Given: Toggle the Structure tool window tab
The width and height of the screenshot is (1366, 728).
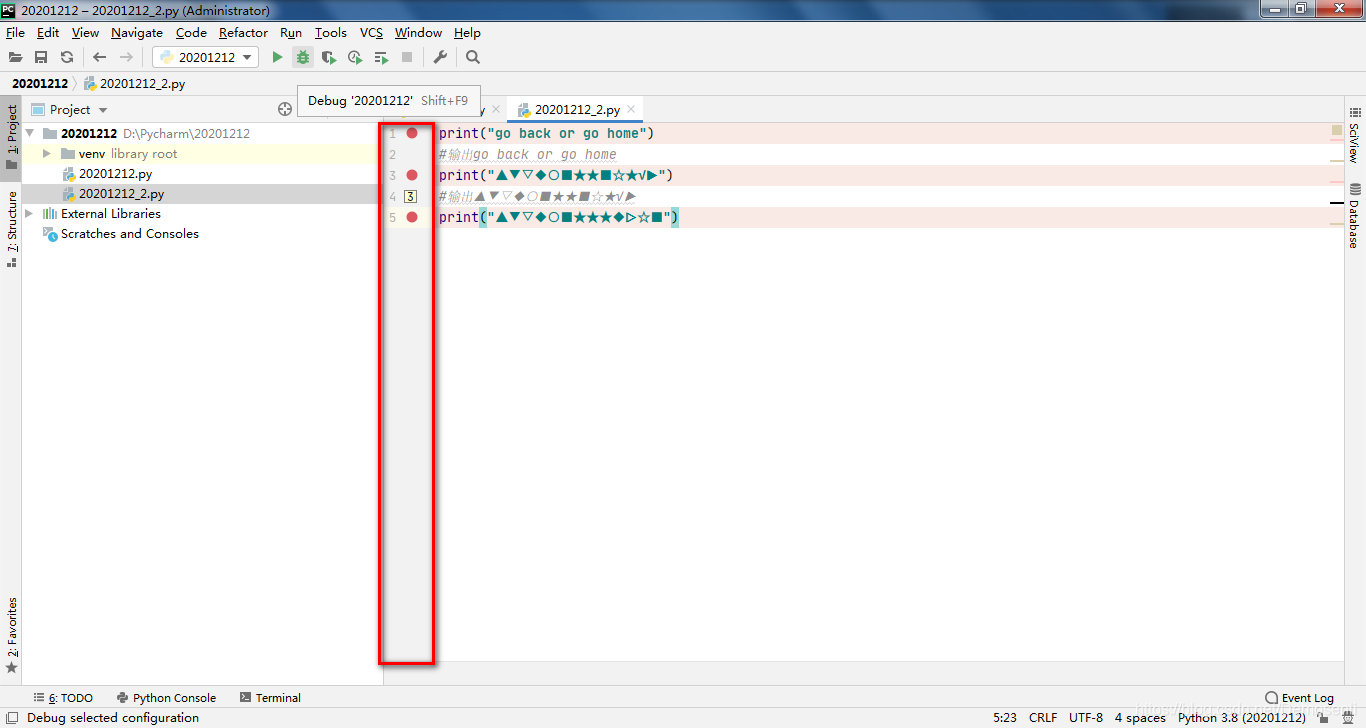Looking at the screenshot, I should 11,228.
